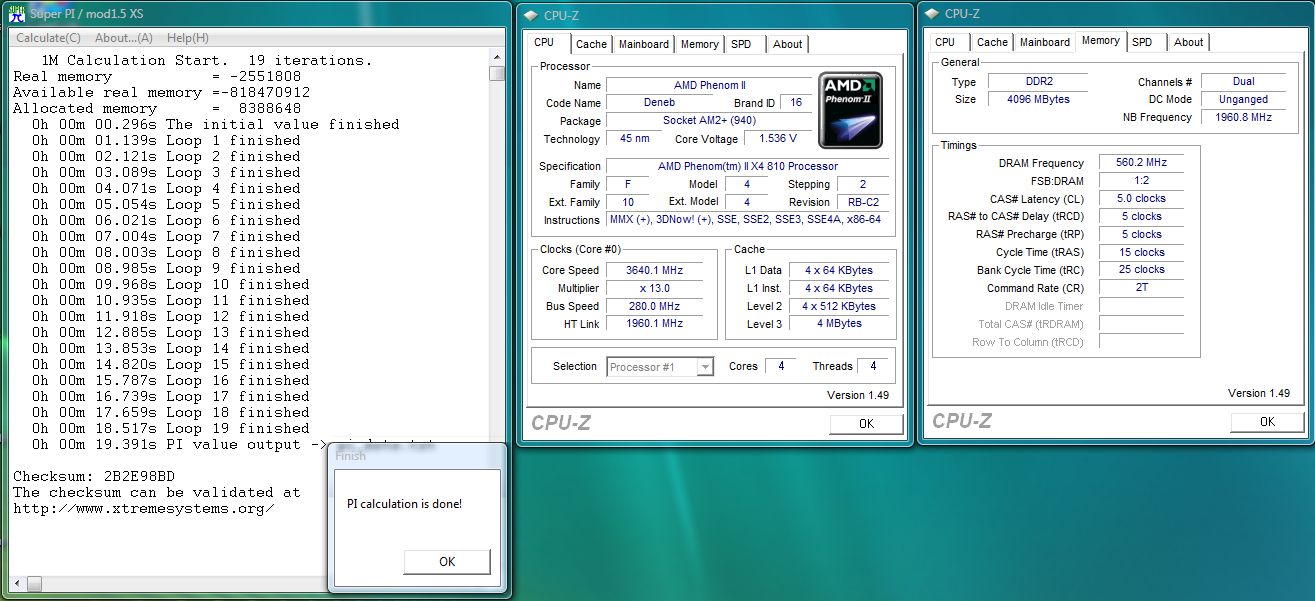Viewport: 1315px width, 601px height.
Task: Switch to About tab in first CPU-Z window
Action: pos(788,44)
